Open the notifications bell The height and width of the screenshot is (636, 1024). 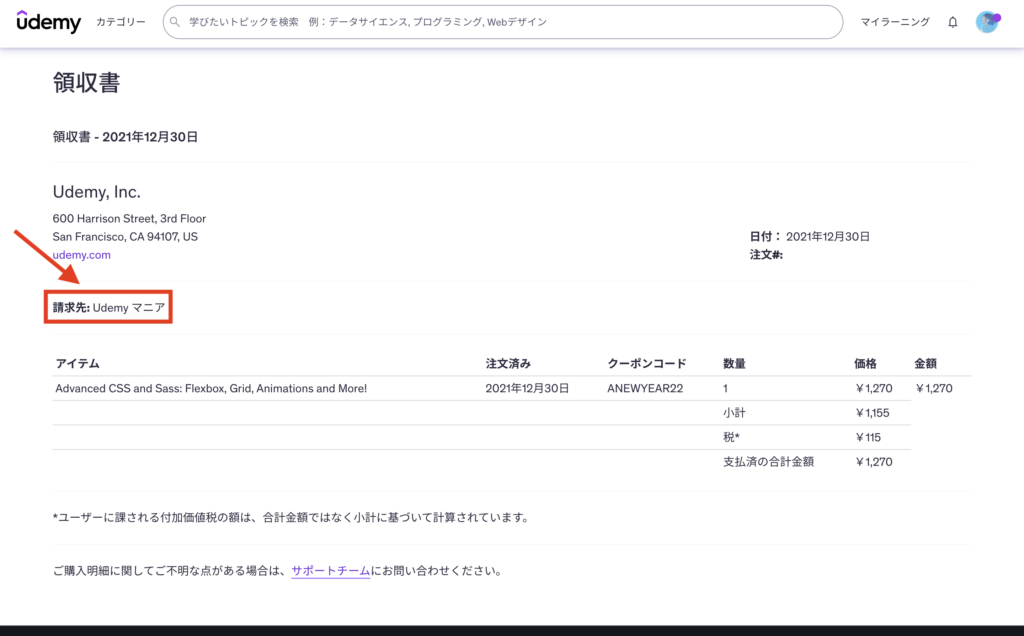952,22
